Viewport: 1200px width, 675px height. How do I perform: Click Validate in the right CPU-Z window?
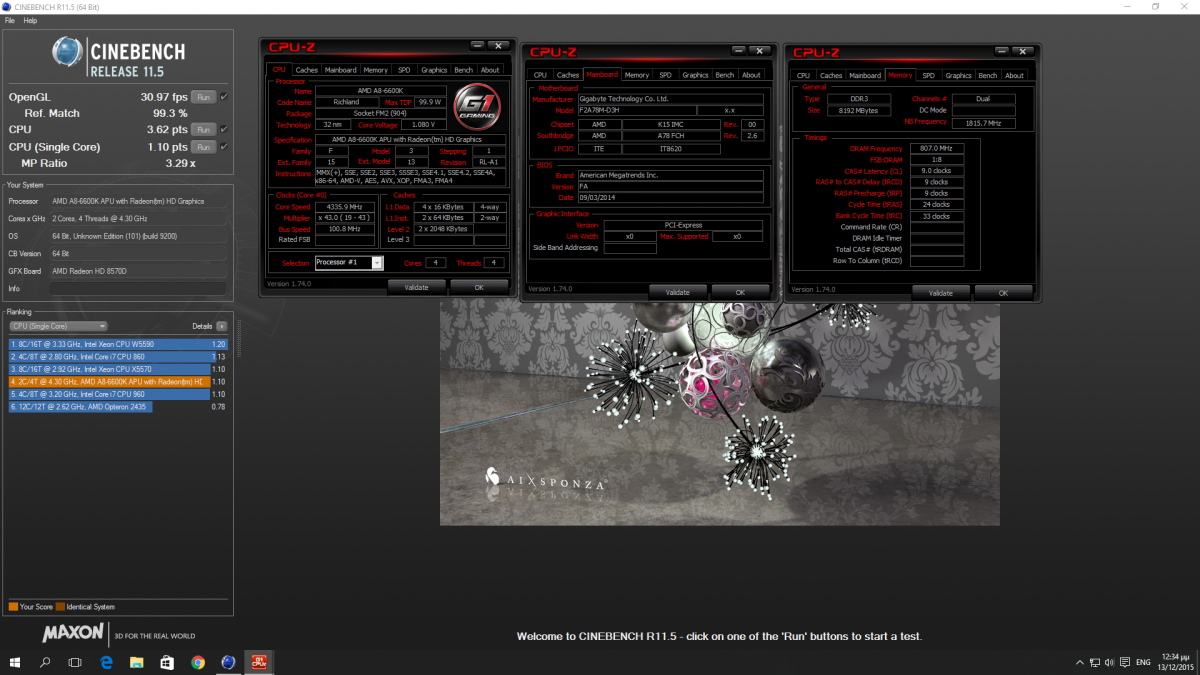point(941,293)
